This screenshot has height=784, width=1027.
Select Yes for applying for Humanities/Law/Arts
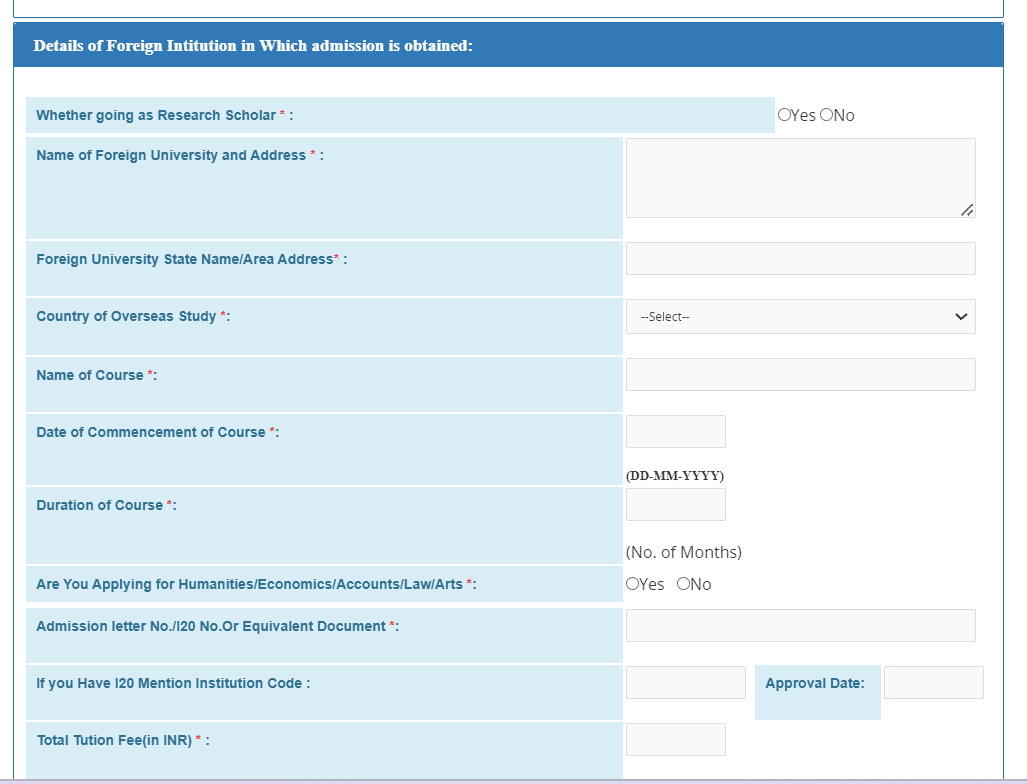(x=631, y=584)
